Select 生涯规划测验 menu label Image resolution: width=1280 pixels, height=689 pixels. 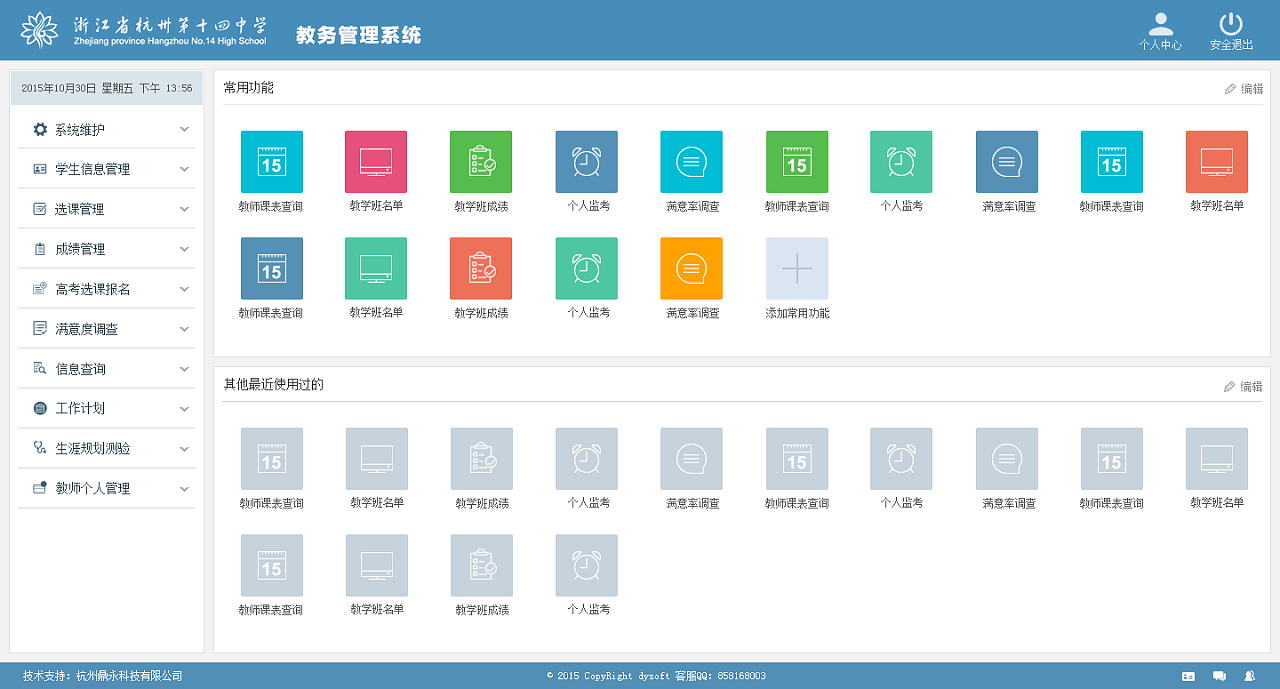point(93,449)
